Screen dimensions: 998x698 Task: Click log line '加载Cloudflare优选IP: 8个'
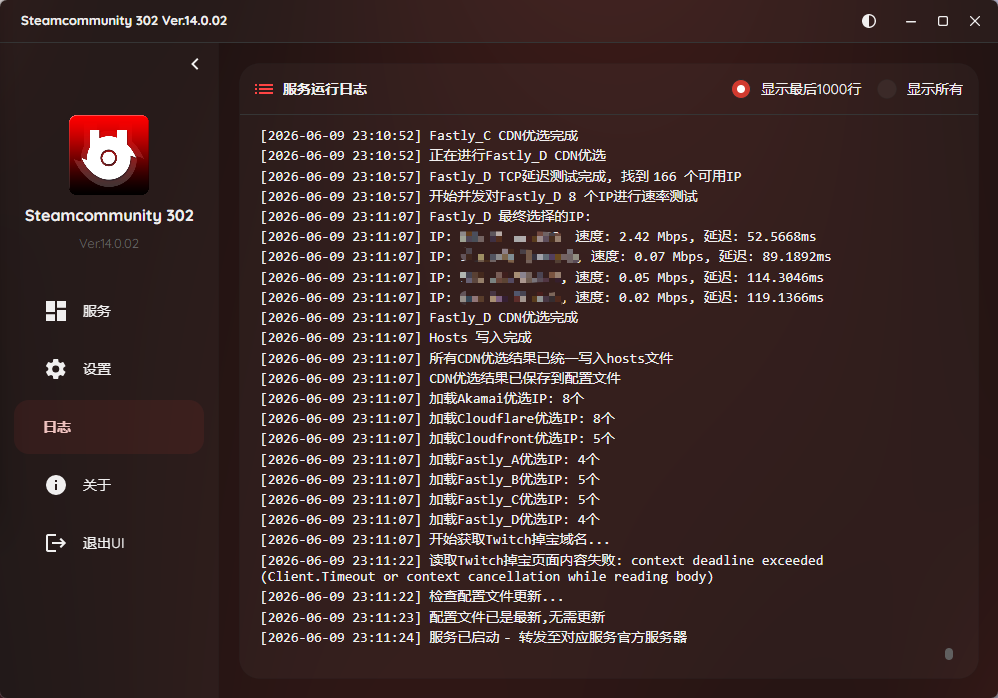tap(438, 418)
